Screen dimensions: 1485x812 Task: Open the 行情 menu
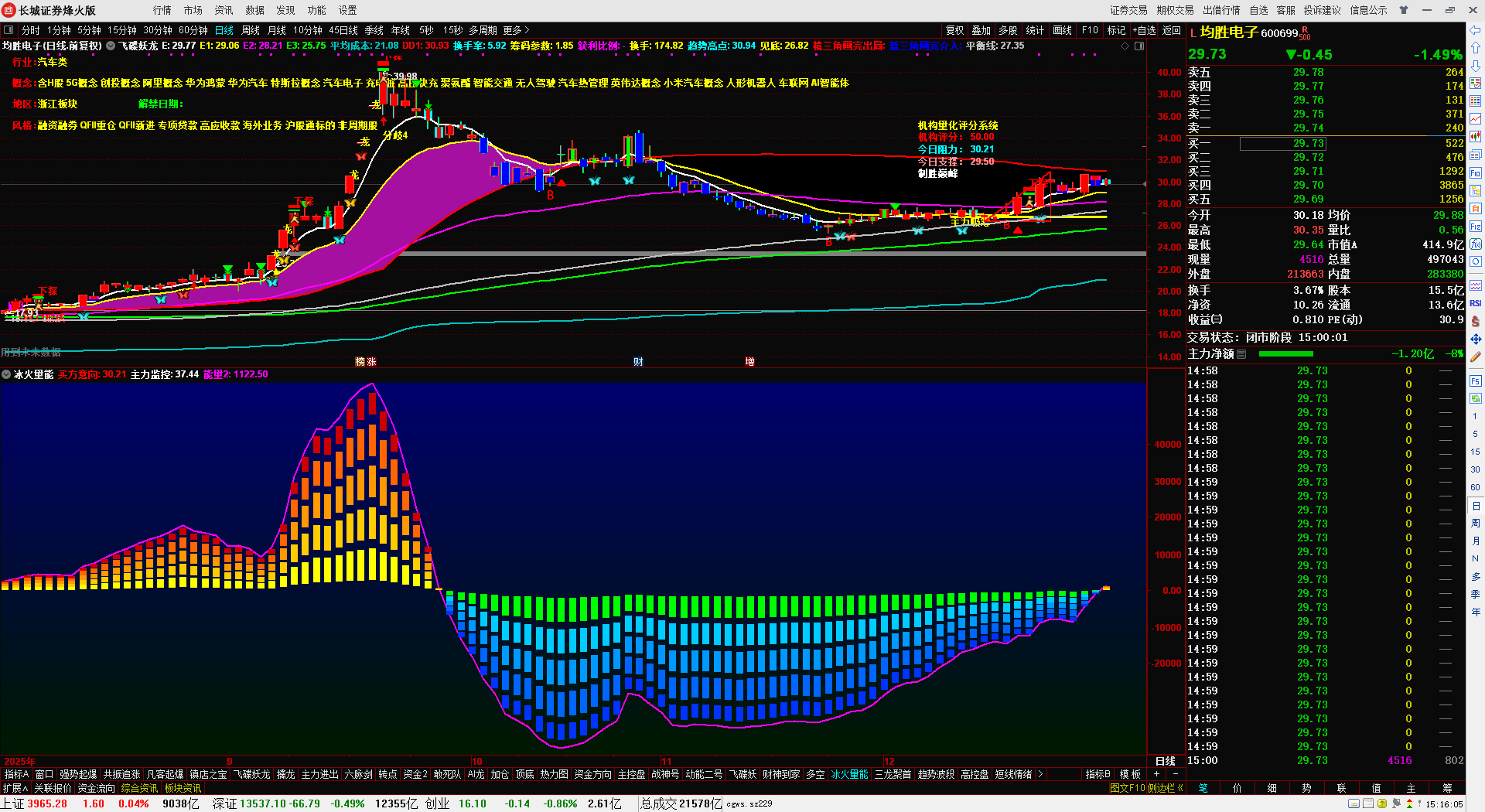coord(162,10)
